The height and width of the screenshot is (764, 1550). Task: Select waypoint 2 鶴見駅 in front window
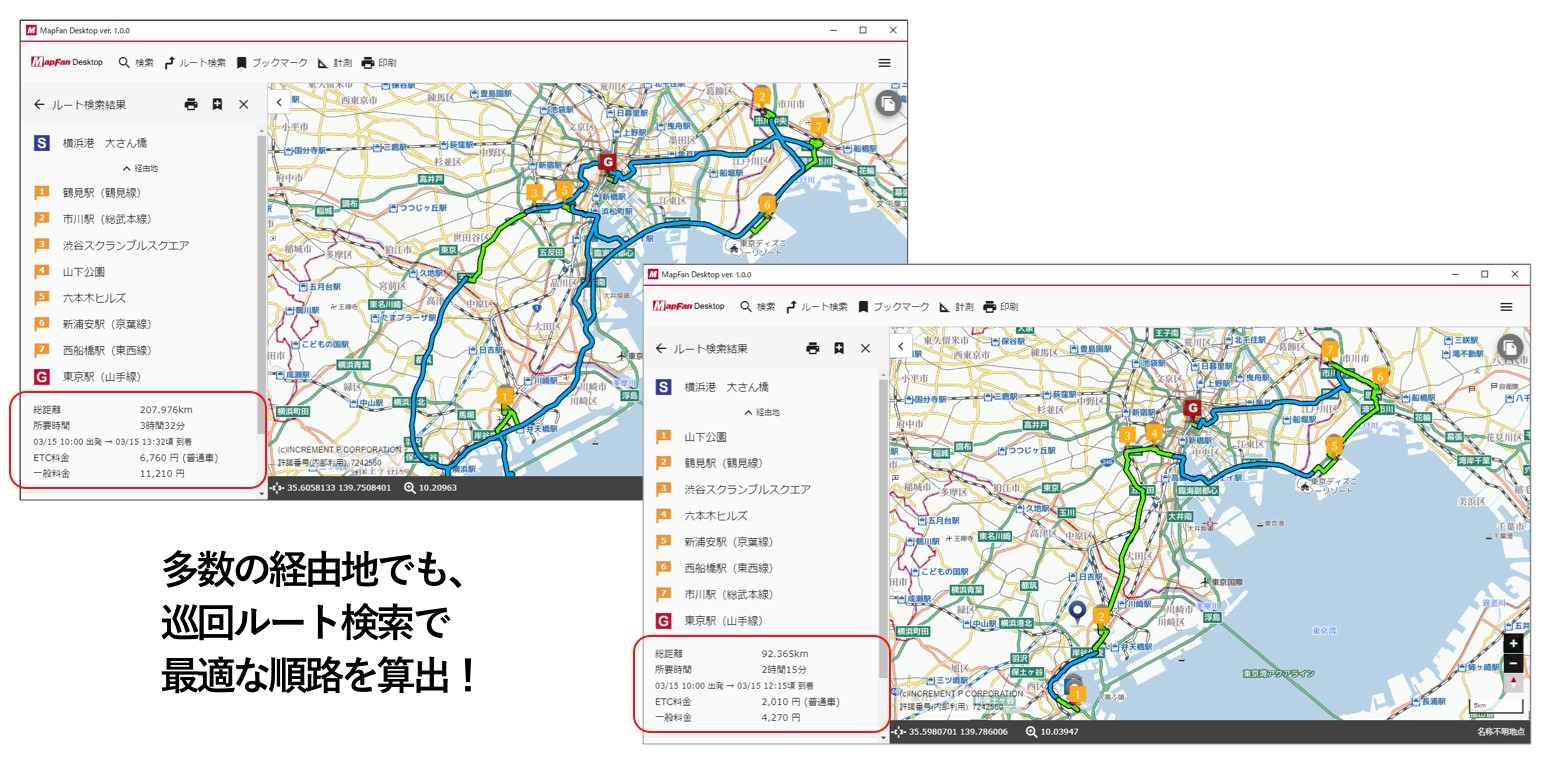[x=709, y=463]
